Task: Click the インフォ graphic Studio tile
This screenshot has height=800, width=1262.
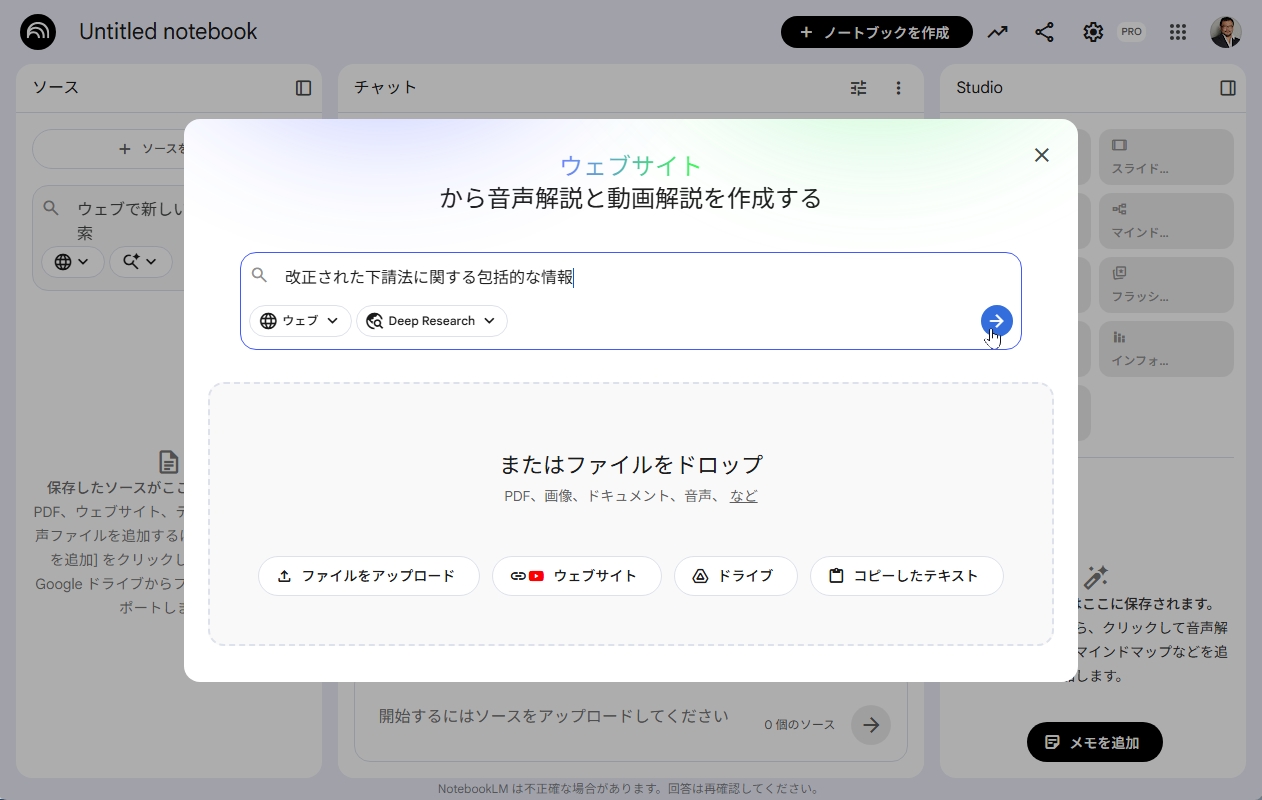Action: [x=1167, y=349]
